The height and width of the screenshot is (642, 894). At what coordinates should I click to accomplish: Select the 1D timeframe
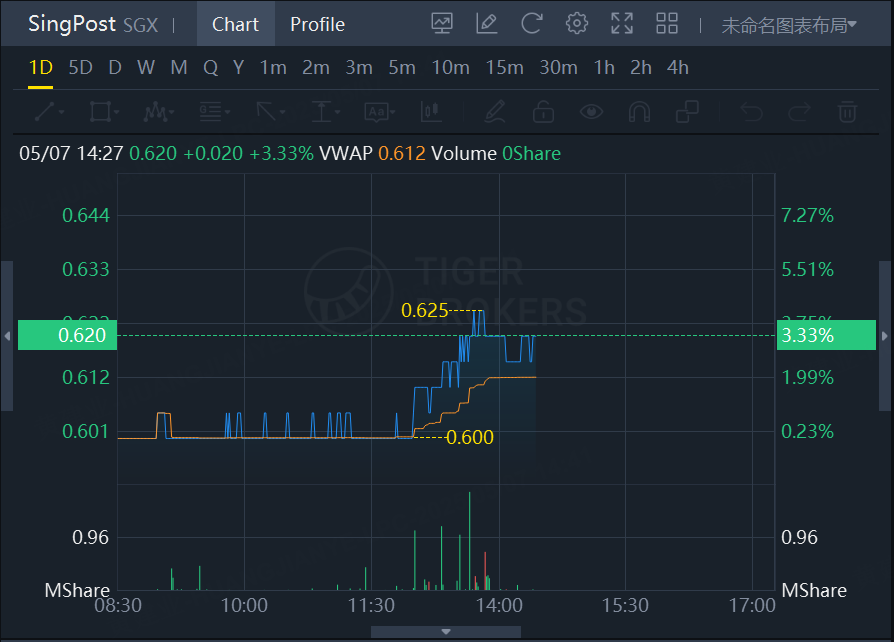pyautogui.click(x=40, y=68)
